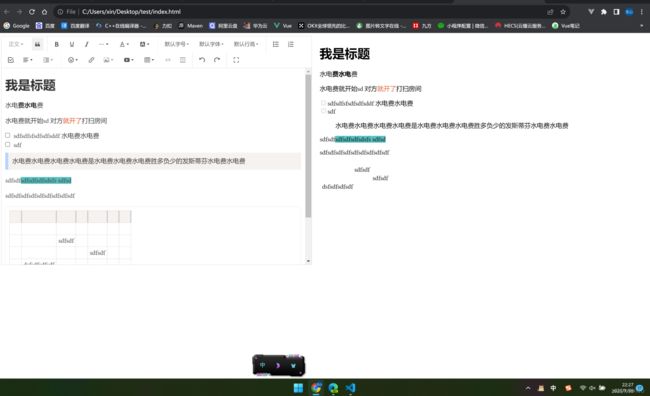
Task: Enter fullscreen editor mode
Action: tap(236, 60)
